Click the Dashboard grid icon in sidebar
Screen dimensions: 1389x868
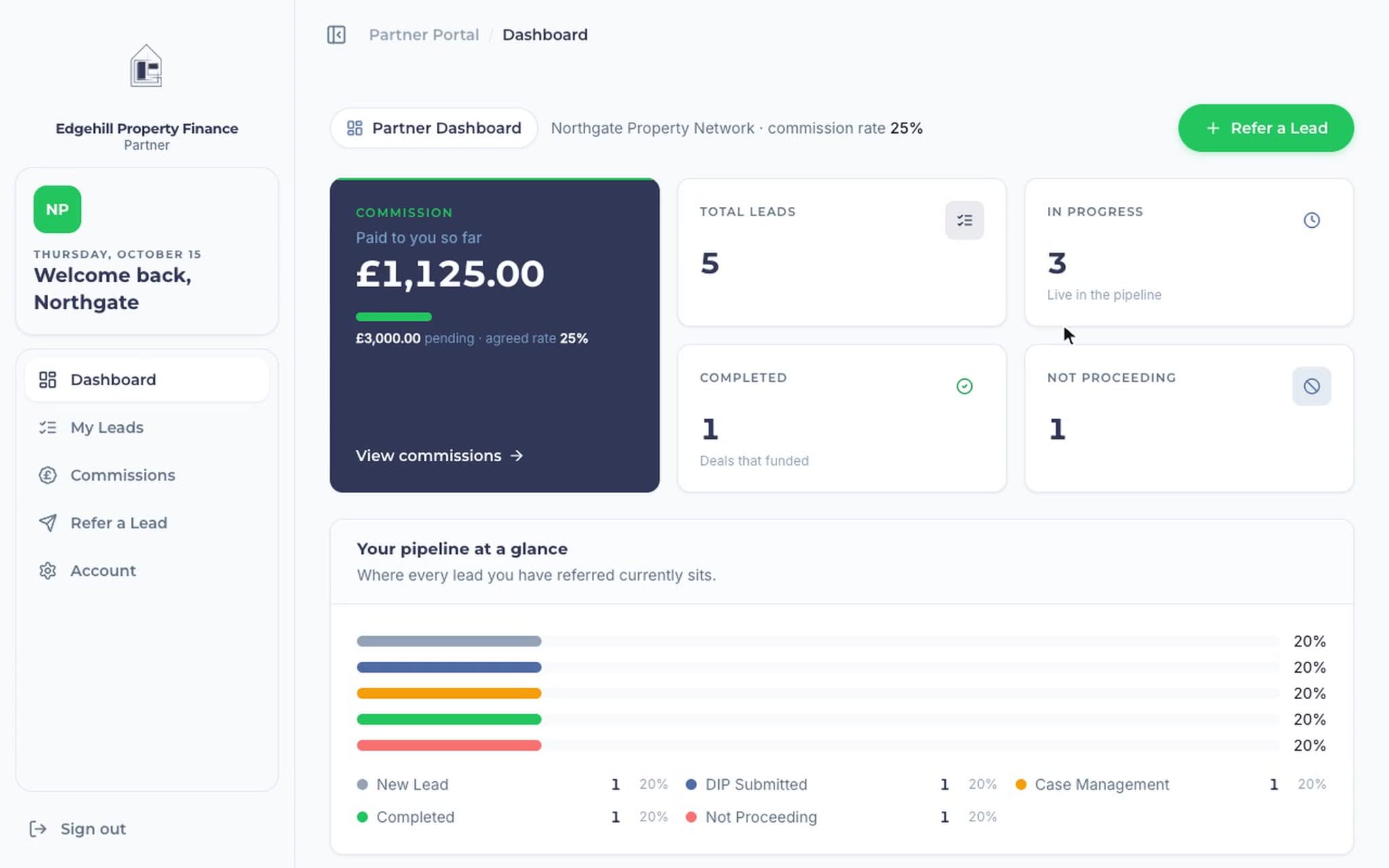(47, 380)
